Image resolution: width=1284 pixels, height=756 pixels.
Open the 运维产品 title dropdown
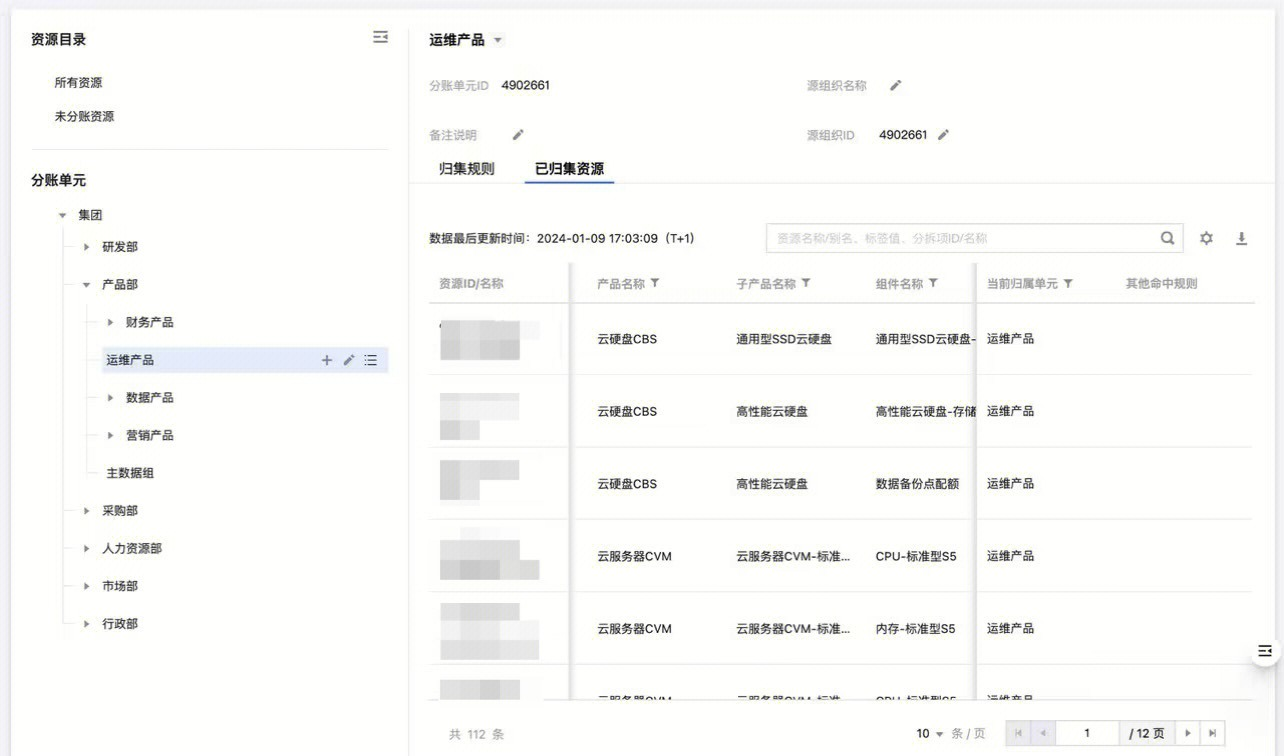click(498, 41)
